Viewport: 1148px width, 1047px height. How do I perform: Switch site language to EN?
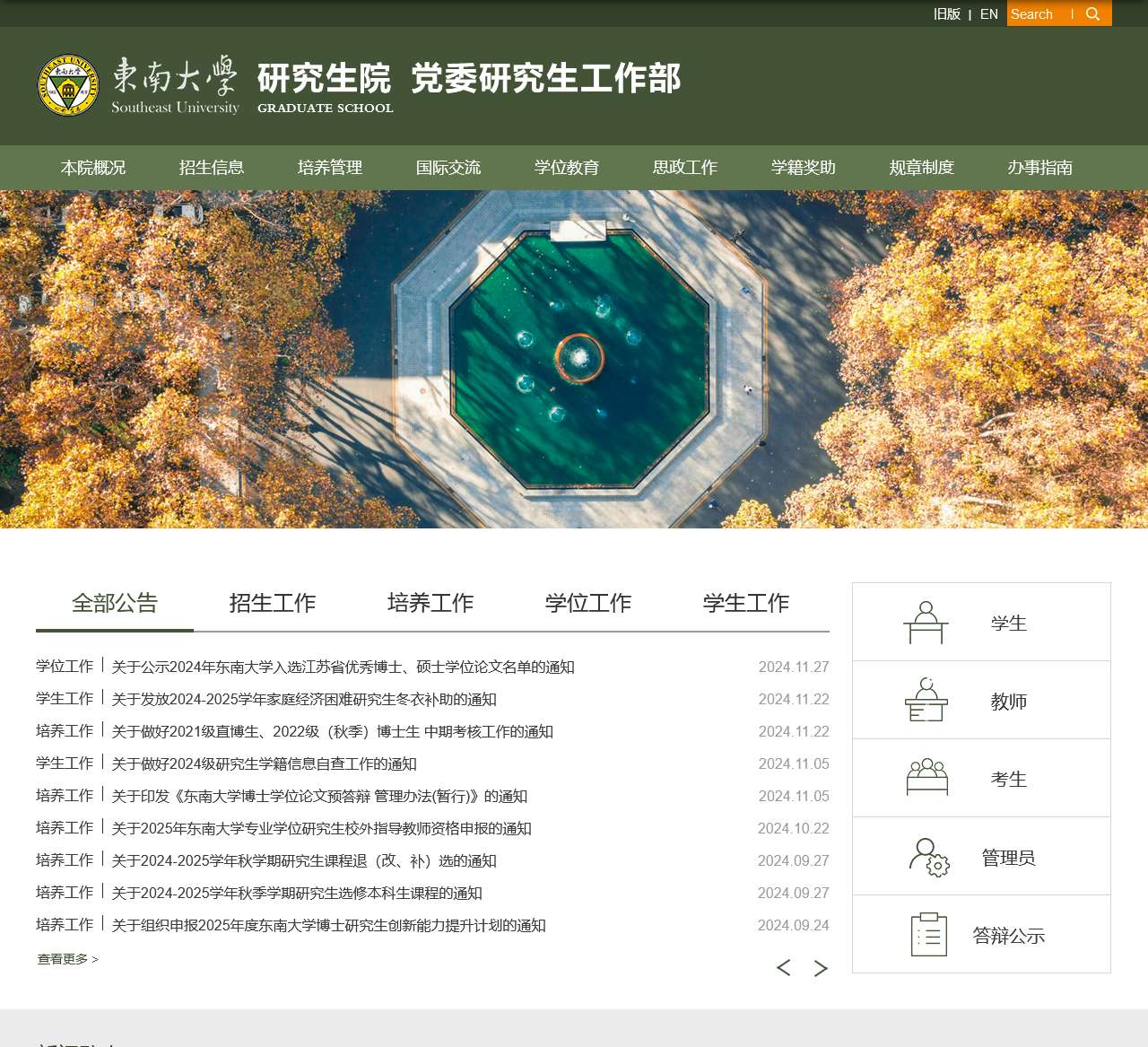point(988,13)
